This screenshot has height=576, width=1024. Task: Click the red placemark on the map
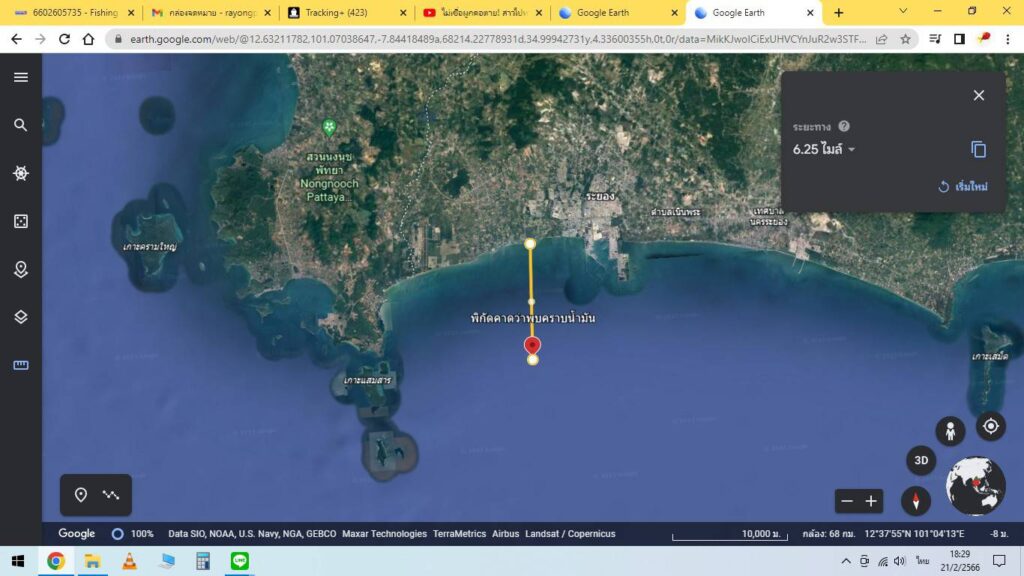coord(532,345)
